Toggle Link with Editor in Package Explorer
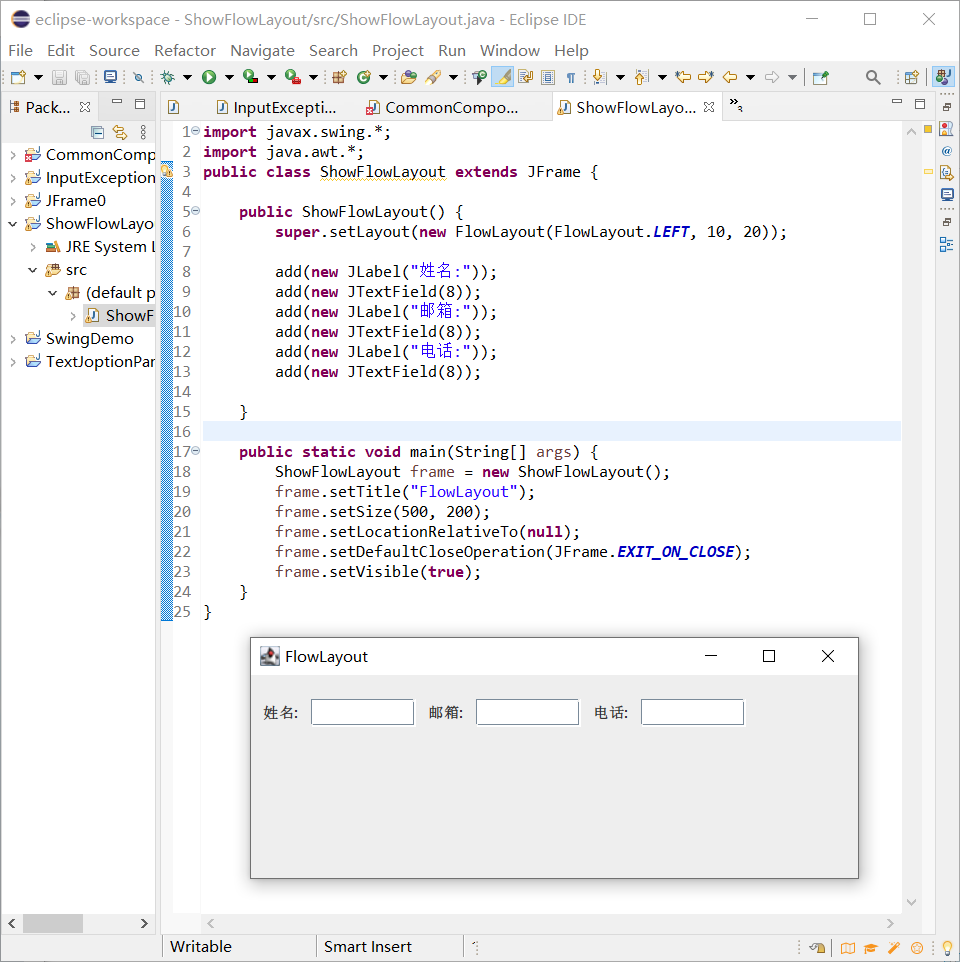Screen dimensions: 960x962 tap(120, 132)
